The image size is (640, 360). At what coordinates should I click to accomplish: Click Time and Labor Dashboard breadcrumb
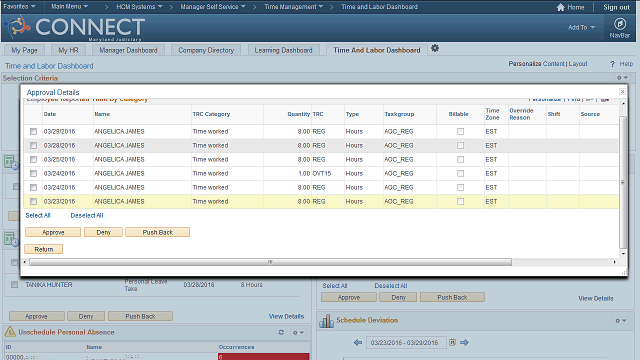[379, 7]
